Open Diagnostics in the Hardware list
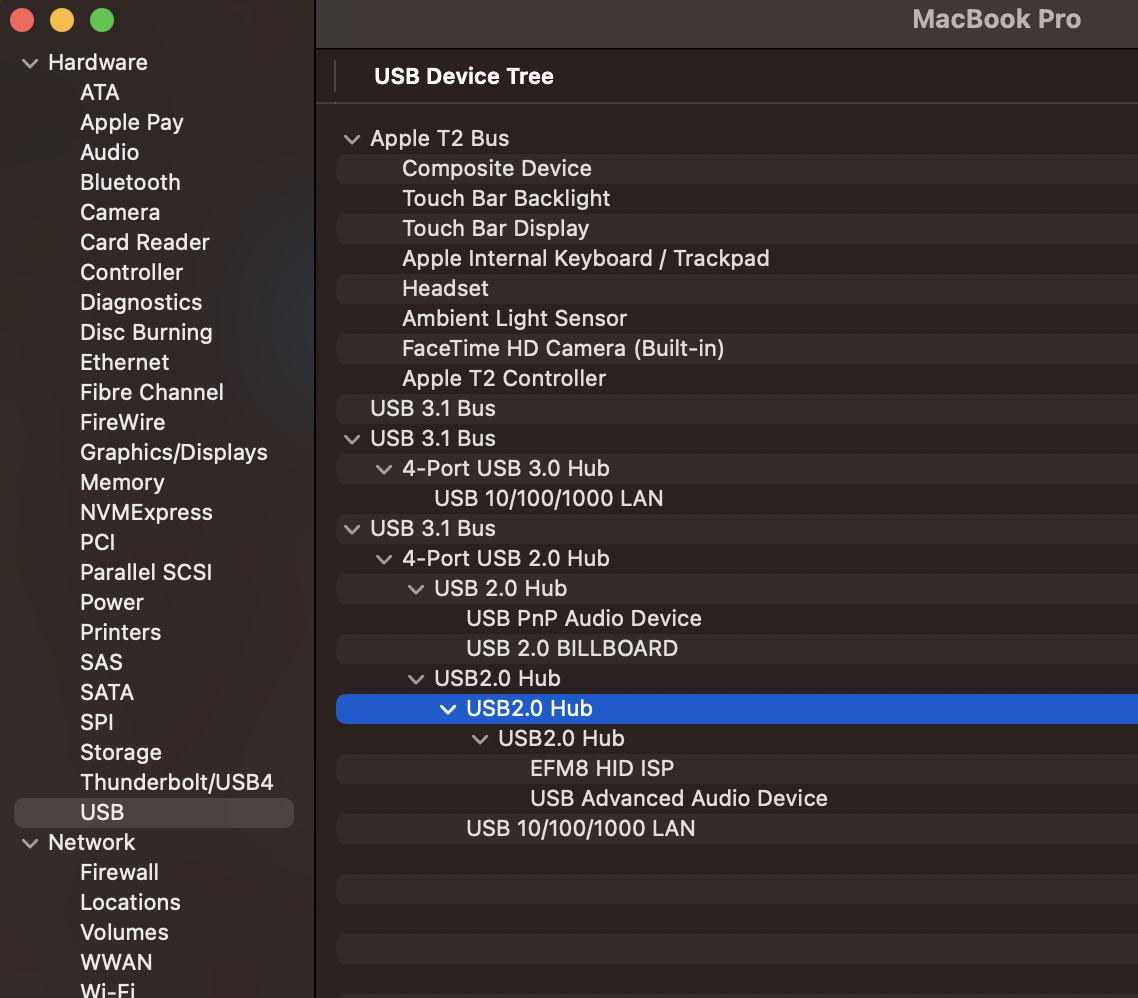The image size is (1138, 998). click(141, 302)
